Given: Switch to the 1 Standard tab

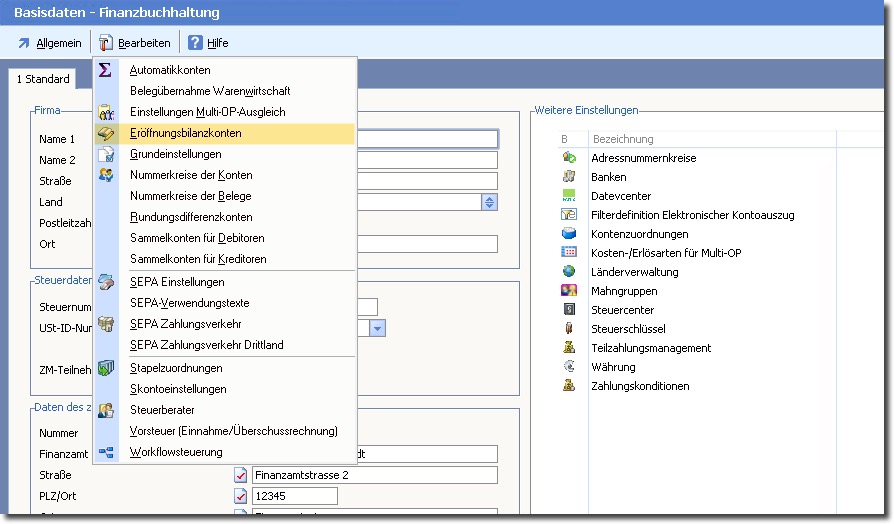Looking at the screenshot, I should (43, 79).
